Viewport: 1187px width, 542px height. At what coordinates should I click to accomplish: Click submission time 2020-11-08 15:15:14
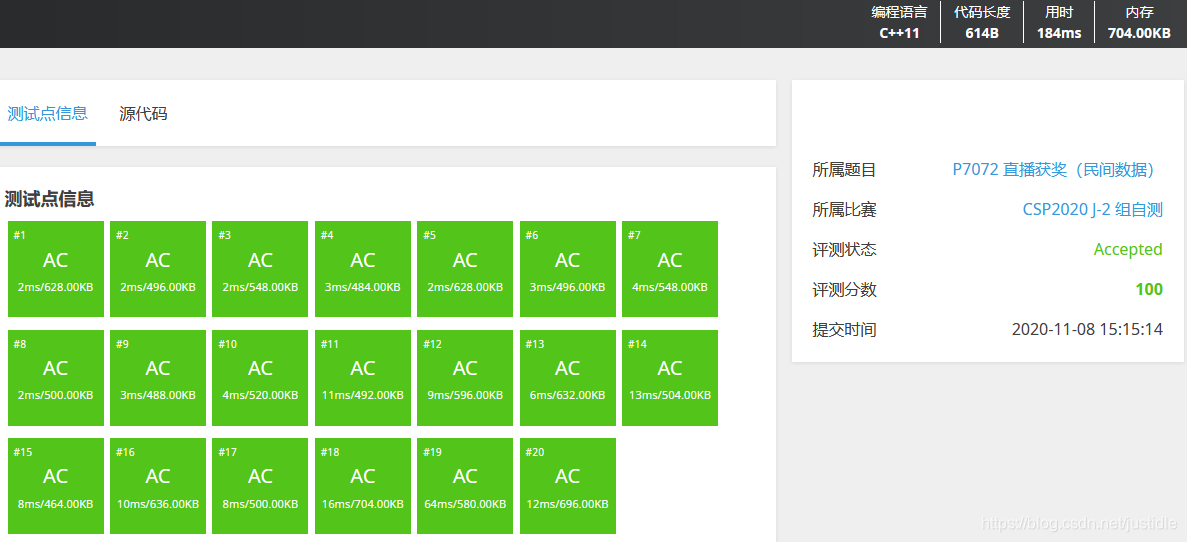(x=1087, y=329)
